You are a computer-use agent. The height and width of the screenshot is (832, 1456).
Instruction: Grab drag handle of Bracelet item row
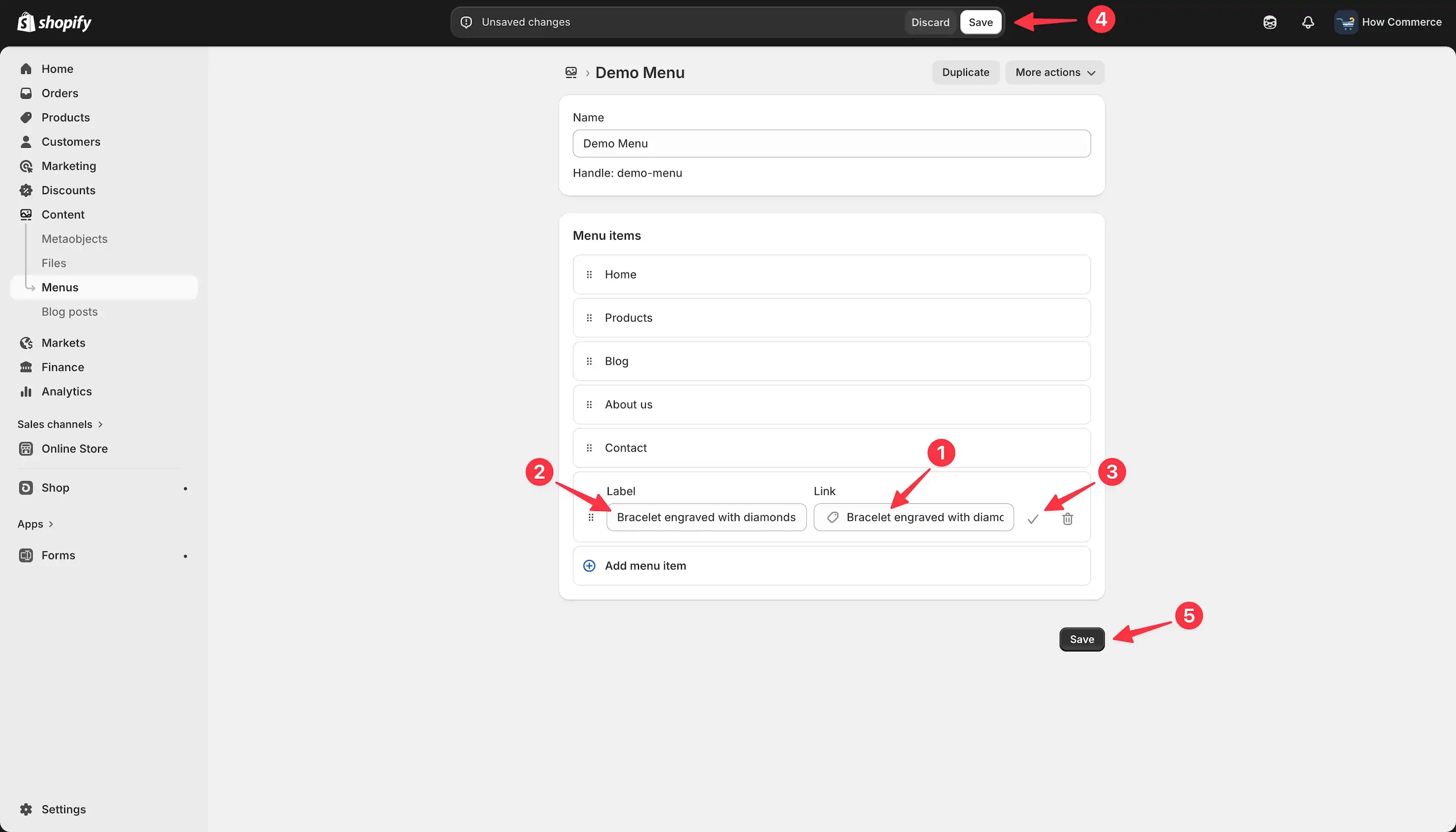point(590,517)
